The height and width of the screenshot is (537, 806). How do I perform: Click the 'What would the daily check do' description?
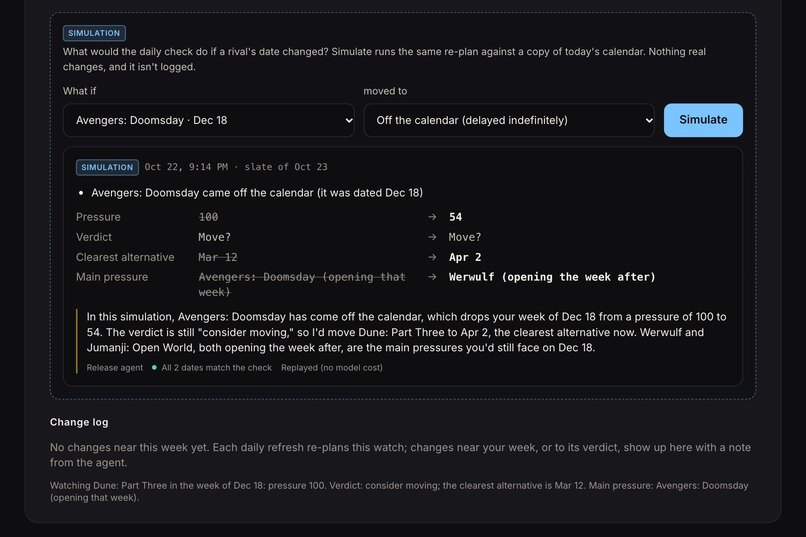coord(384,59)
